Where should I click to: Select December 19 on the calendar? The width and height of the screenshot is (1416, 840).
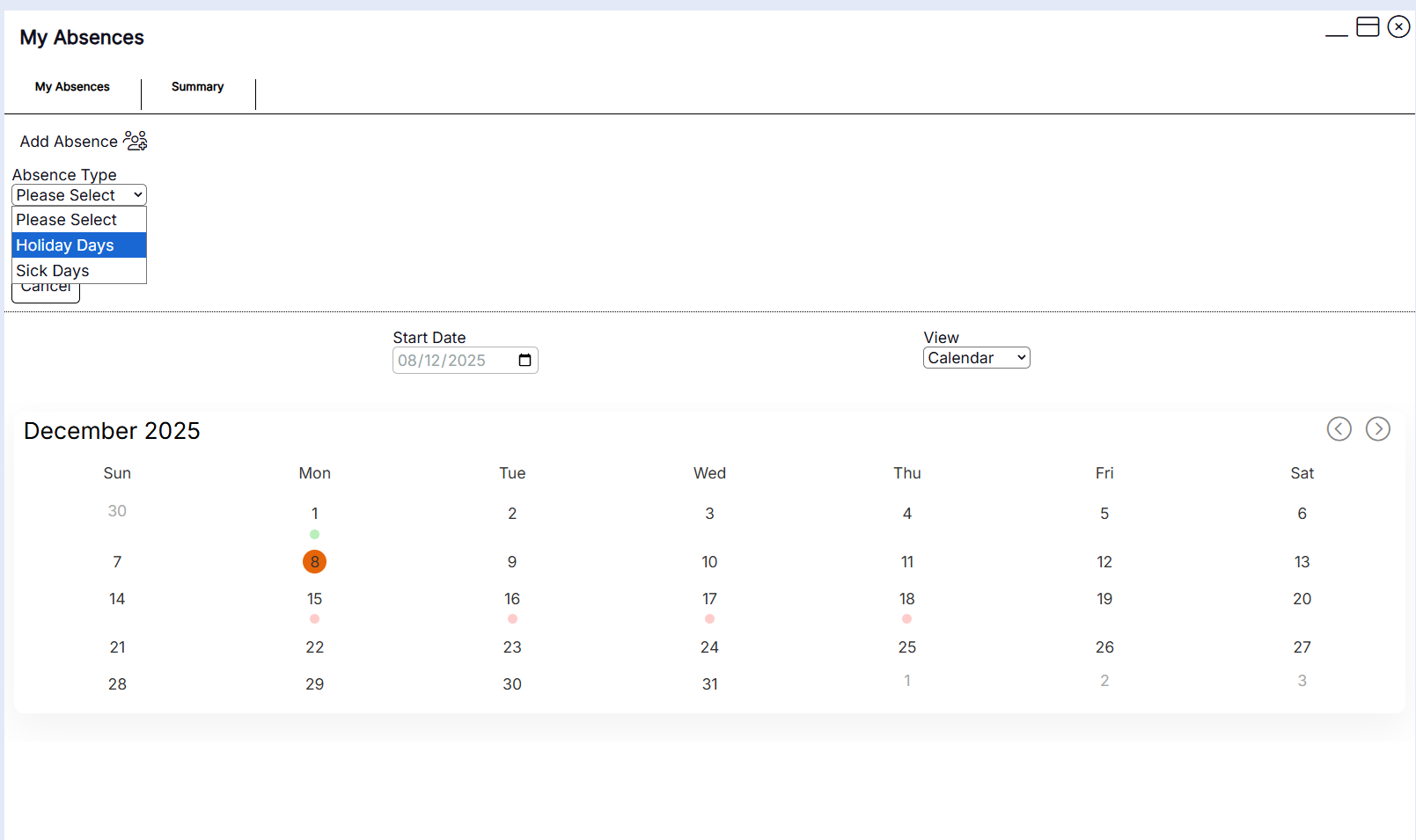pos(1104,599)
